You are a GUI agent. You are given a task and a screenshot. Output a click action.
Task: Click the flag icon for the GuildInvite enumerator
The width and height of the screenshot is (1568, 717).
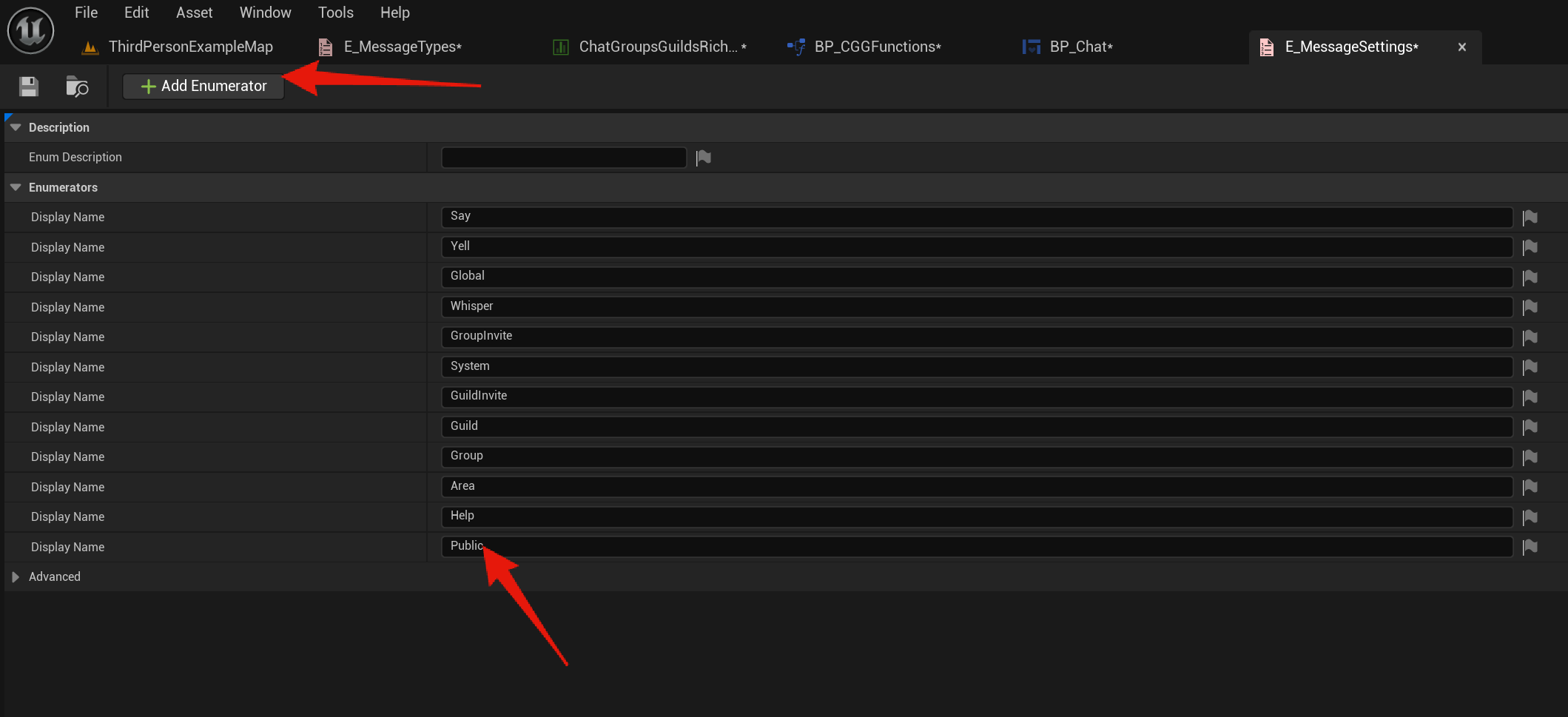tap(1530, 397)
